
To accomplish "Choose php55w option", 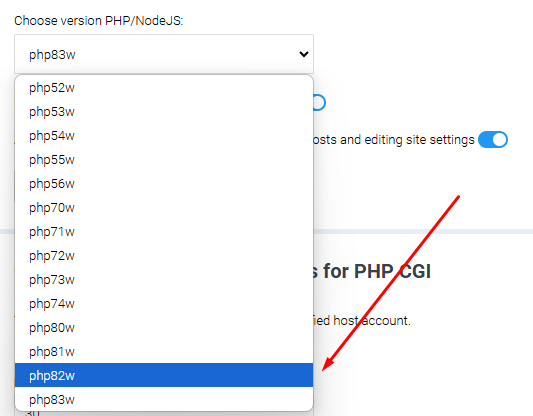I will point(164,160).
